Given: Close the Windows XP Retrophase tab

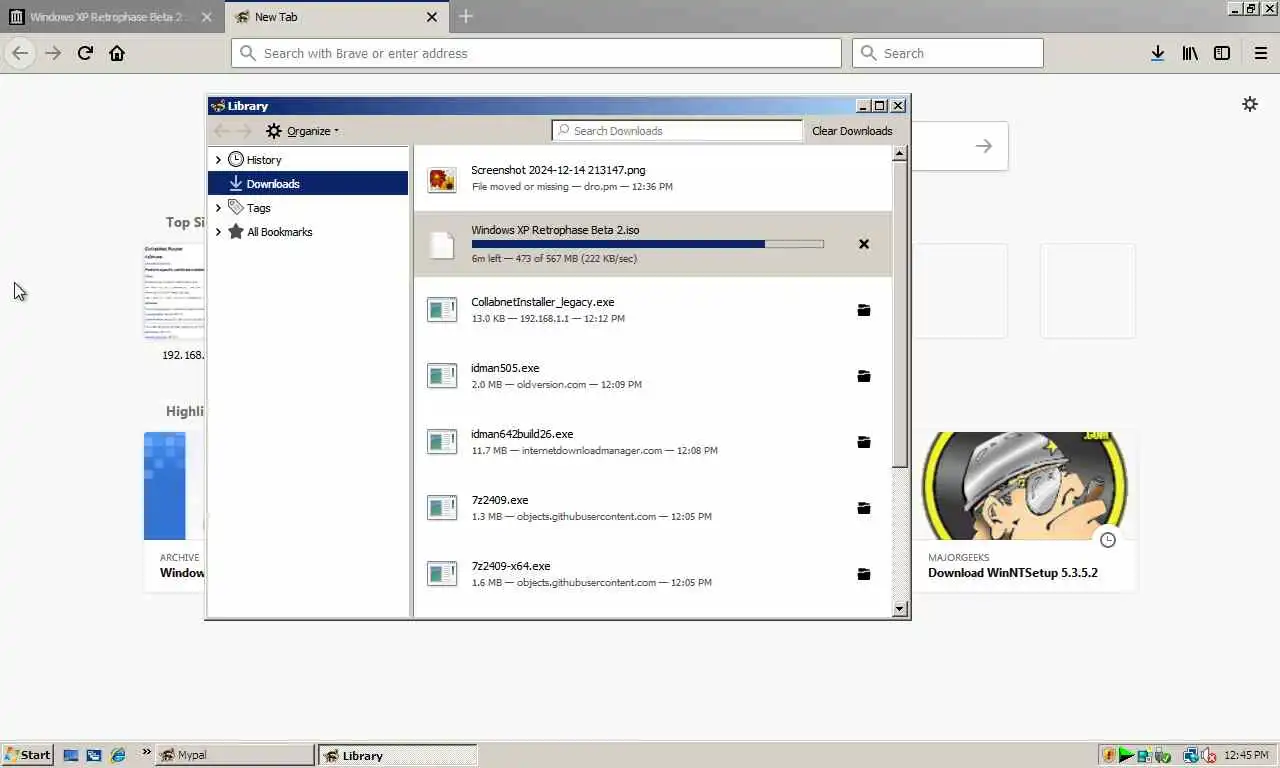Looking at the screenshot, I should pyautogui.click(x=206, y=17).
